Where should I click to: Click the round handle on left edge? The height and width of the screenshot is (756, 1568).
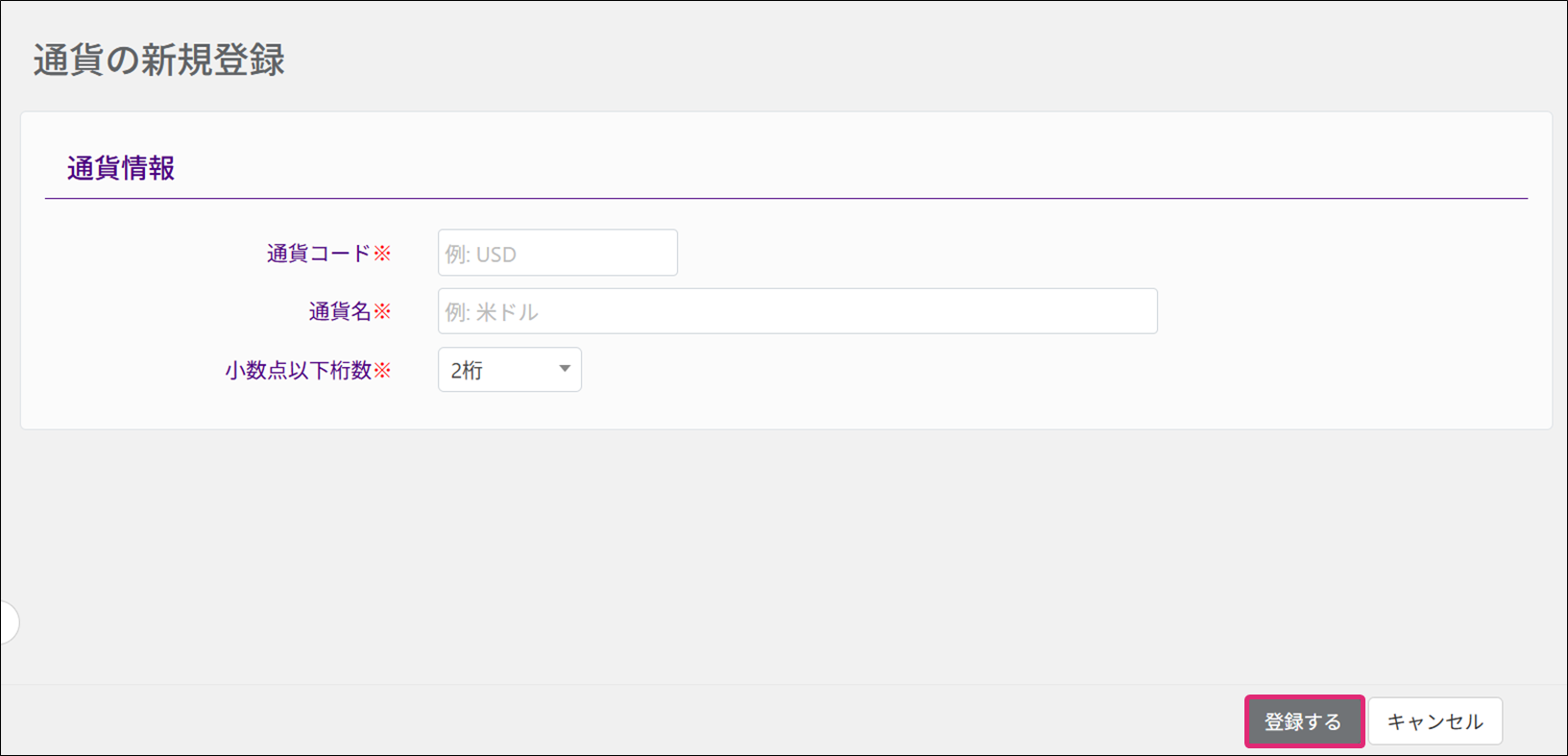pyautogui.click(x=8, y=622)
